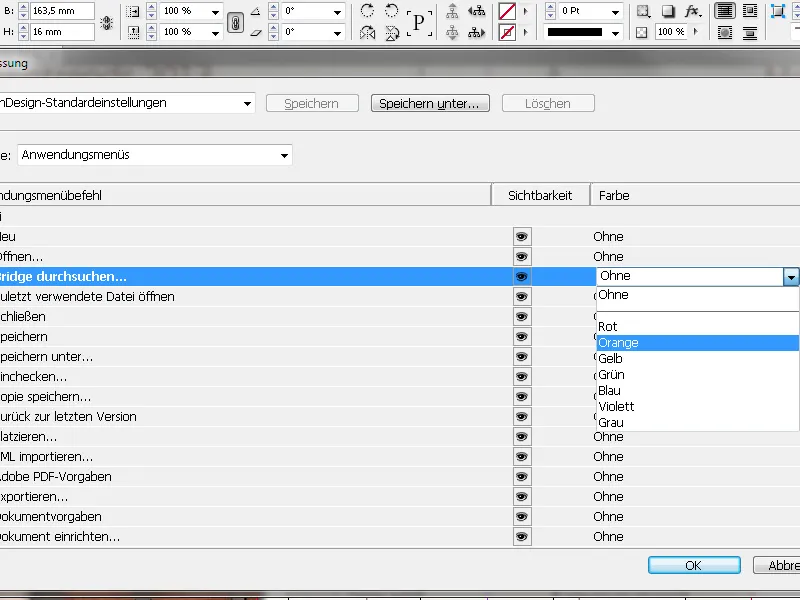Click the Sichtbarkeit column header

(540, 195)
